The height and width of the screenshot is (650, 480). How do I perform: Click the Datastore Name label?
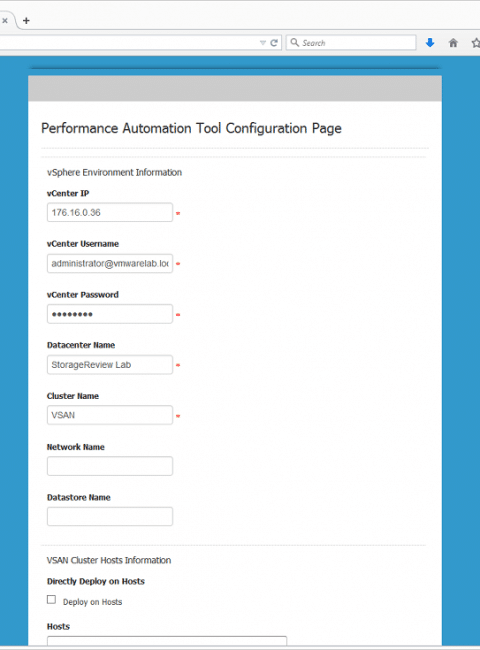click(79, 497)
